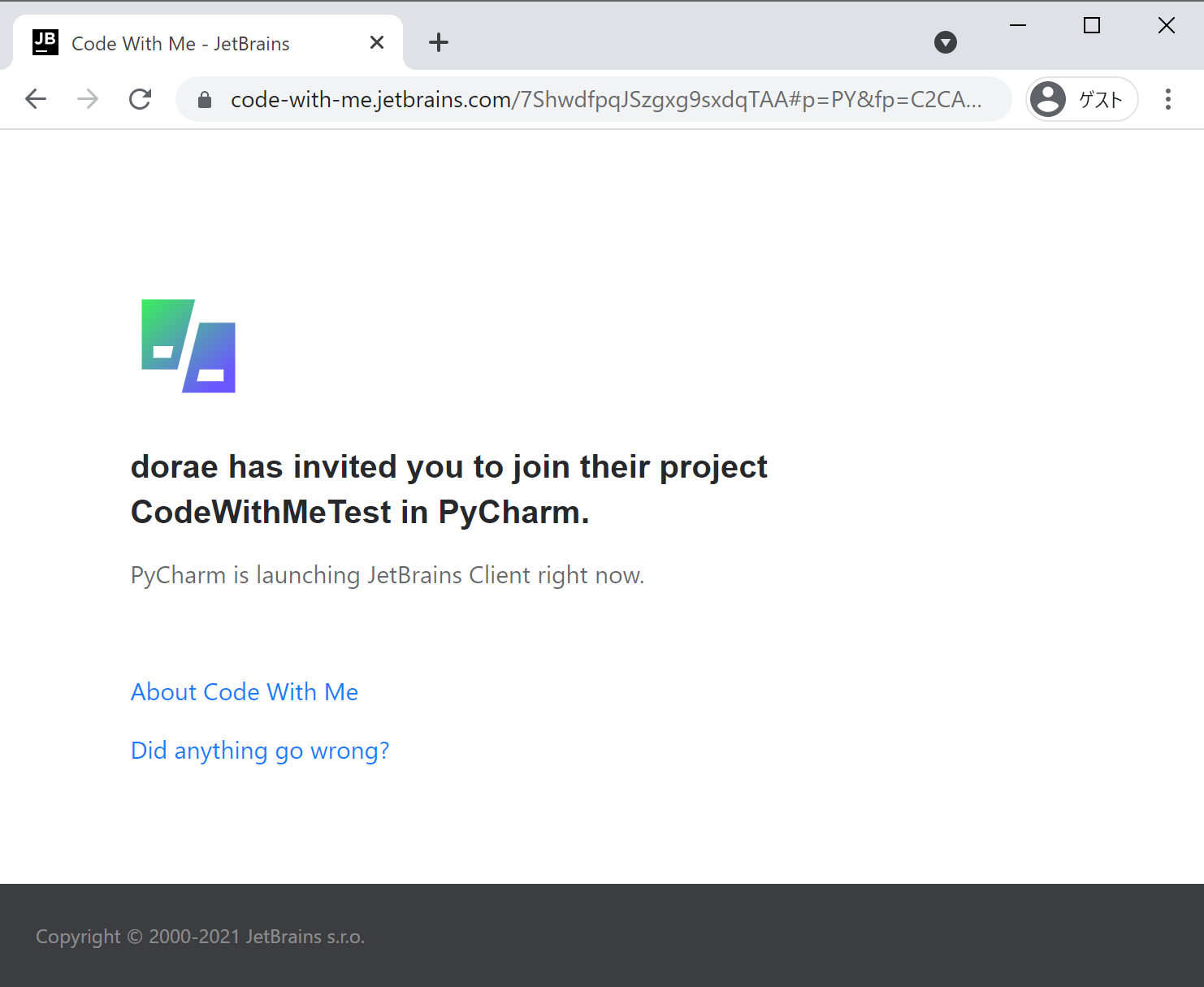
Task: Open Chrome three-dot menu
Action: tap(1168, 99)
